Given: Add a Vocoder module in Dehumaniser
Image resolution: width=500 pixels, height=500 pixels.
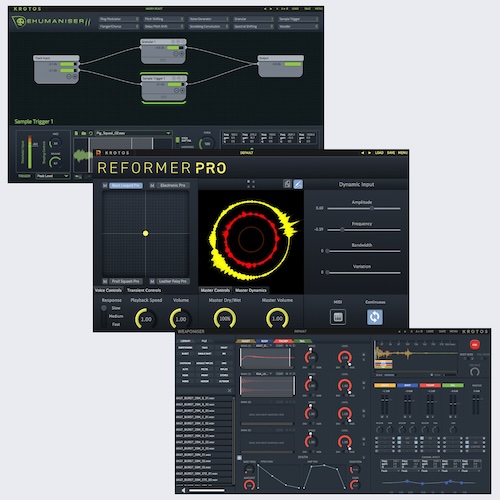Looking at the screenshot, I should pos(298,26).
